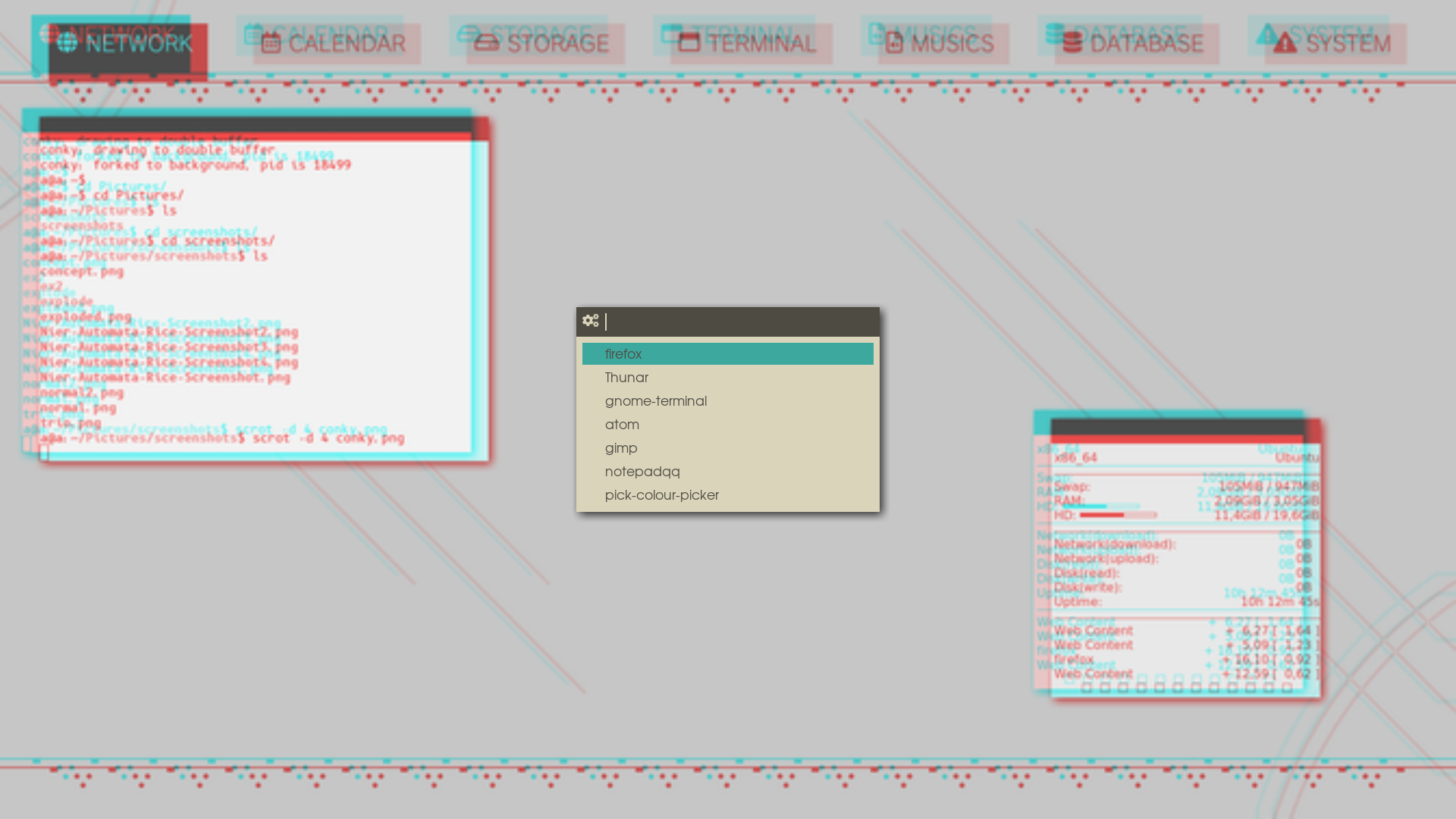
Task: Click the HD usage bar in conky
Action: coord(1118,515)
